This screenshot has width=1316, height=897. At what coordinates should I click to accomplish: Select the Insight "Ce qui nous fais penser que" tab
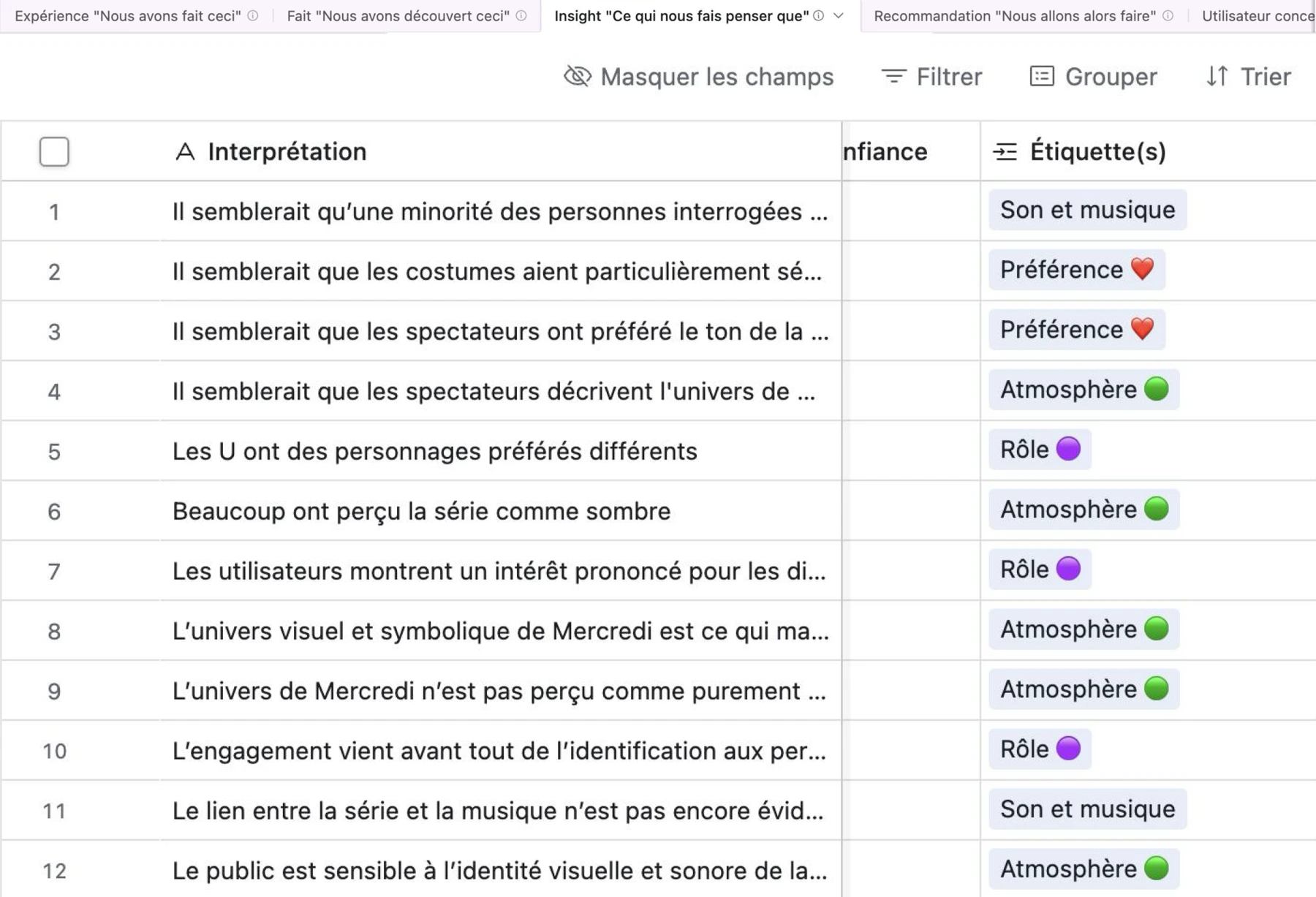click(700, 15)
